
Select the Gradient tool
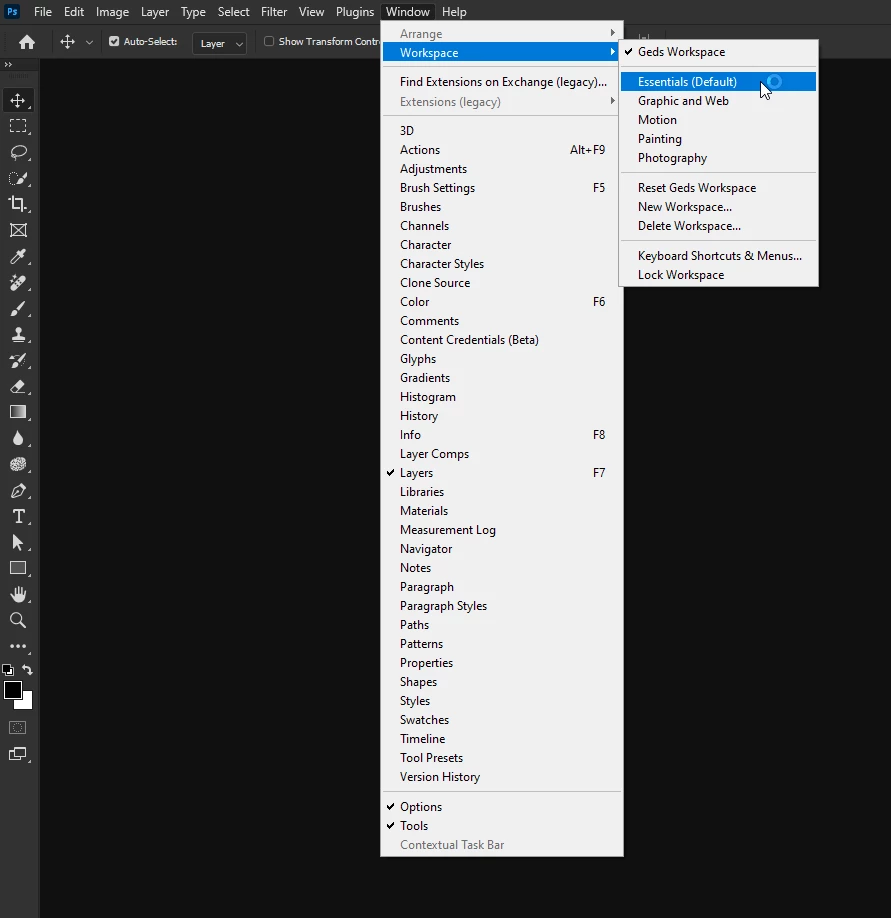(x=18, y=412)
